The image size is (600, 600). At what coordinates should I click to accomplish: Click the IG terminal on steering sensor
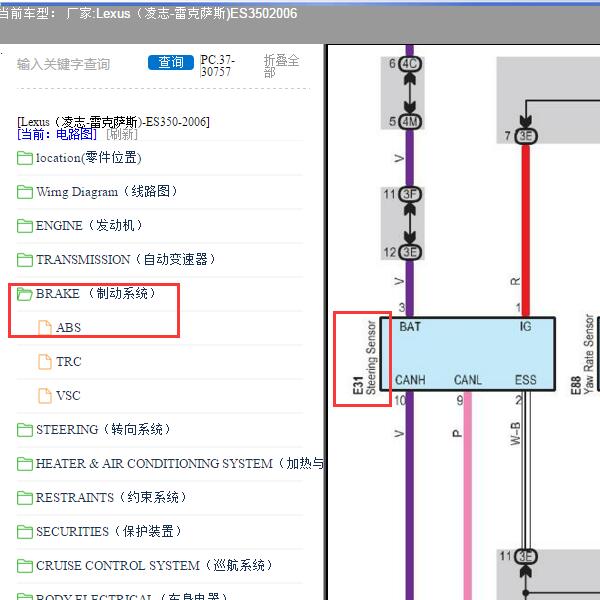tap(525, 326)
